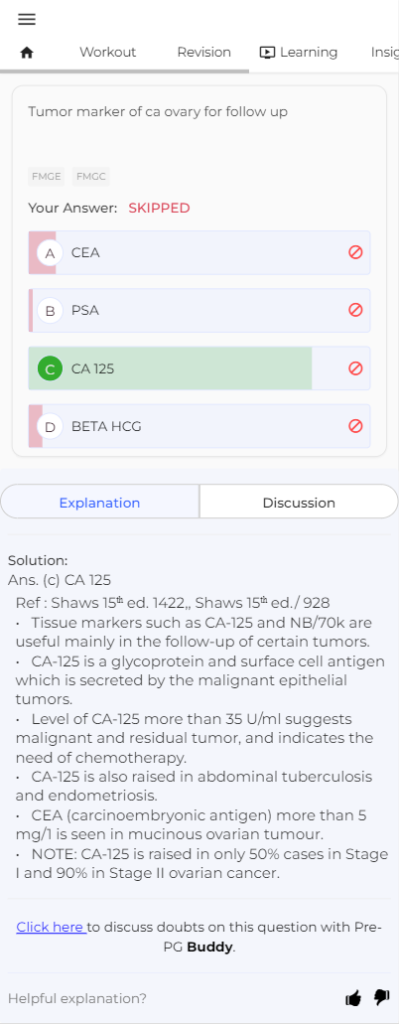Select the Explanation tab
This screenshot has width=399, height=1024.
click(x=100, y=503)
